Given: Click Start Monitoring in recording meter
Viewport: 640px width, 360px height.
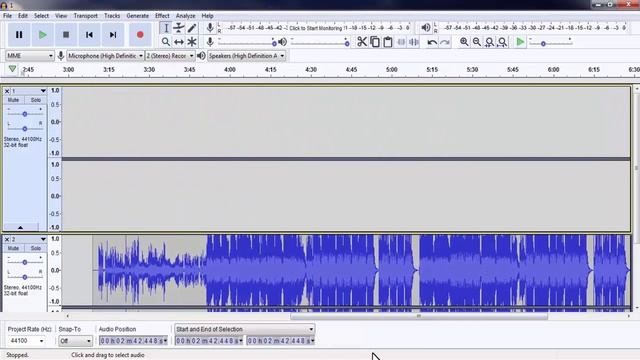Looking at the screenshot, I should (x=316, y=28).
